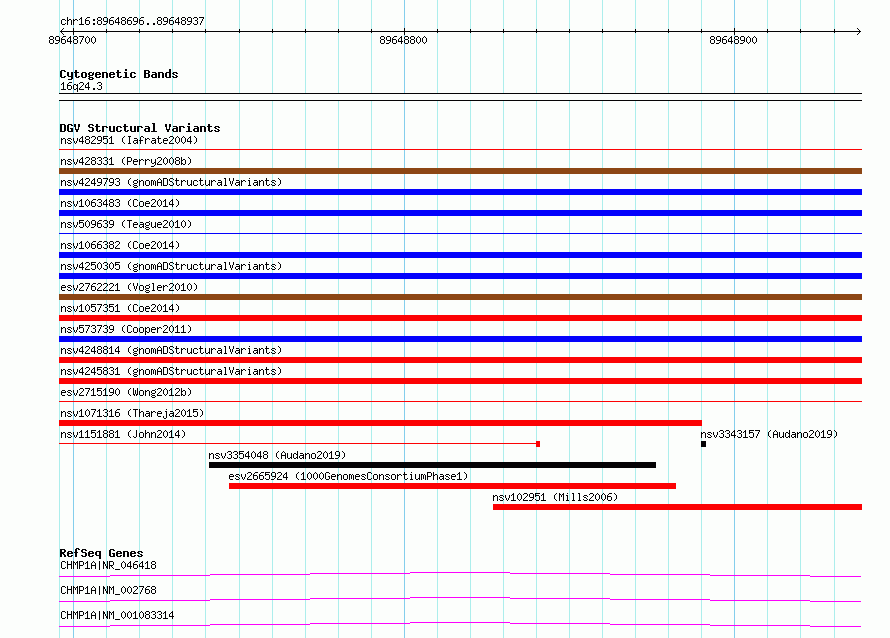Click the red nsv1071316 variant bar
The width and height of the screenshot is (890, 638).
[x=380, y=423]
